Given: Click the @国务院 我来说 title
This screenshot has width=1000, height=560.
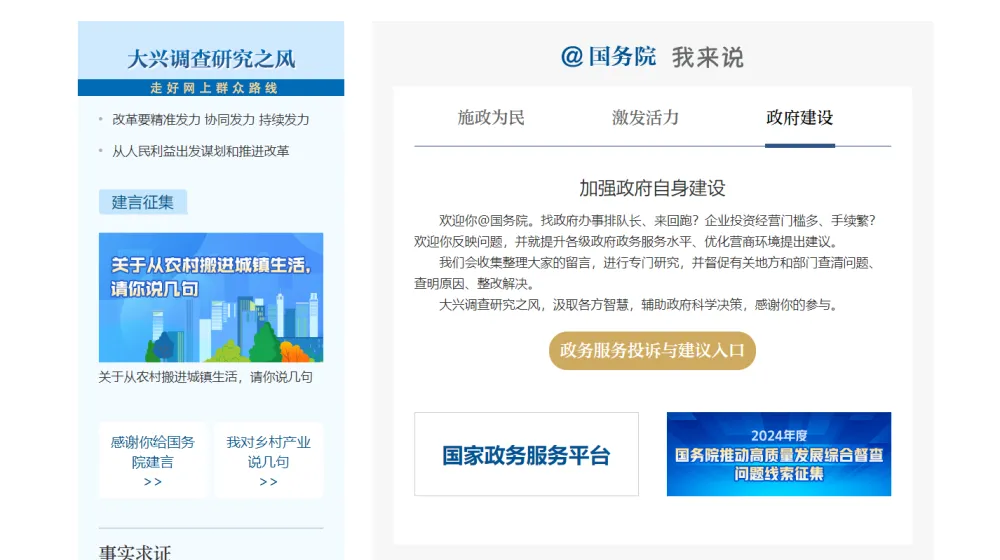Looking at the screenshot, I should click(652, 57).
